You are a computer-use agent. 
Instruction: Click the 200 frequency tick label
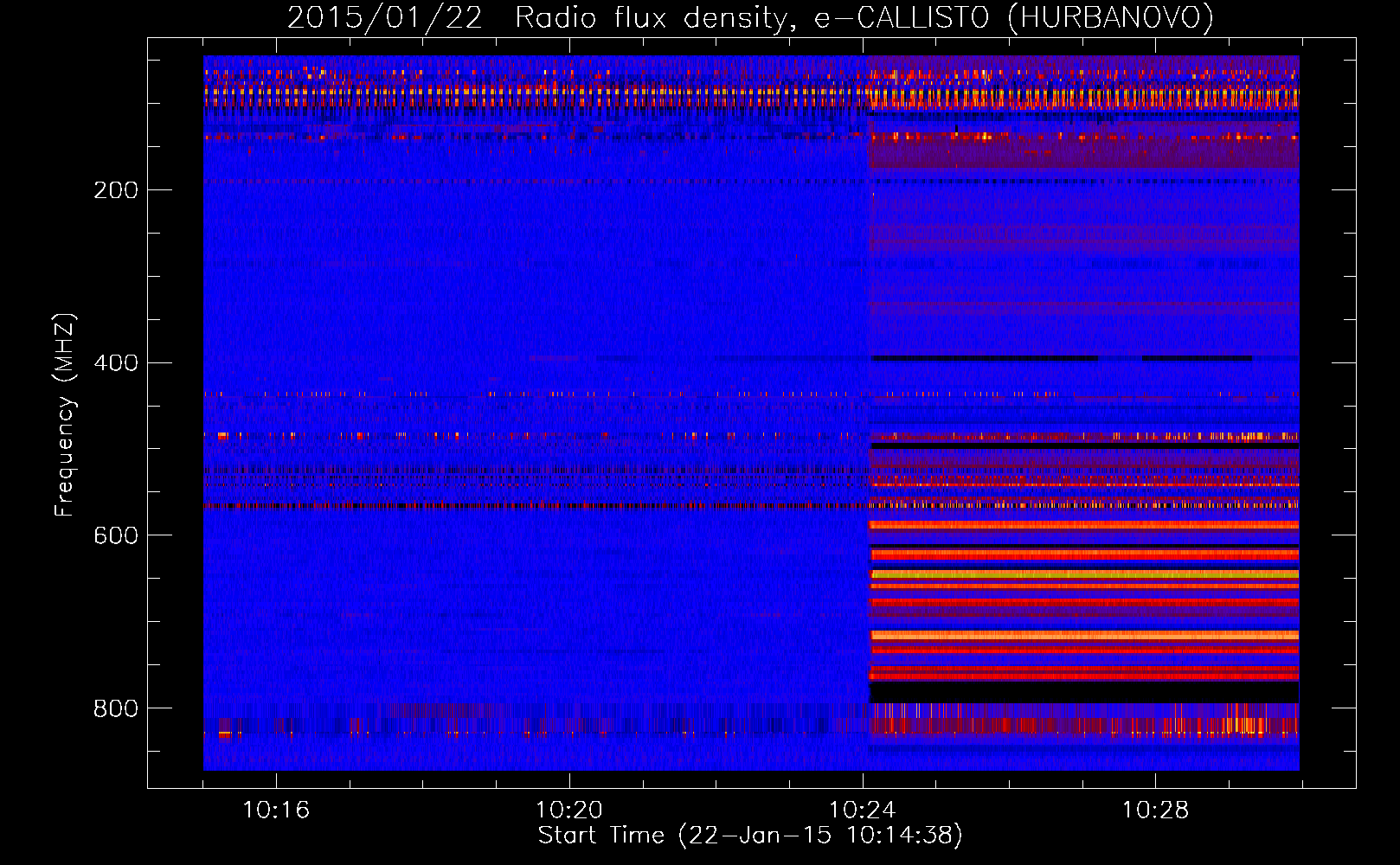point(116,190)
